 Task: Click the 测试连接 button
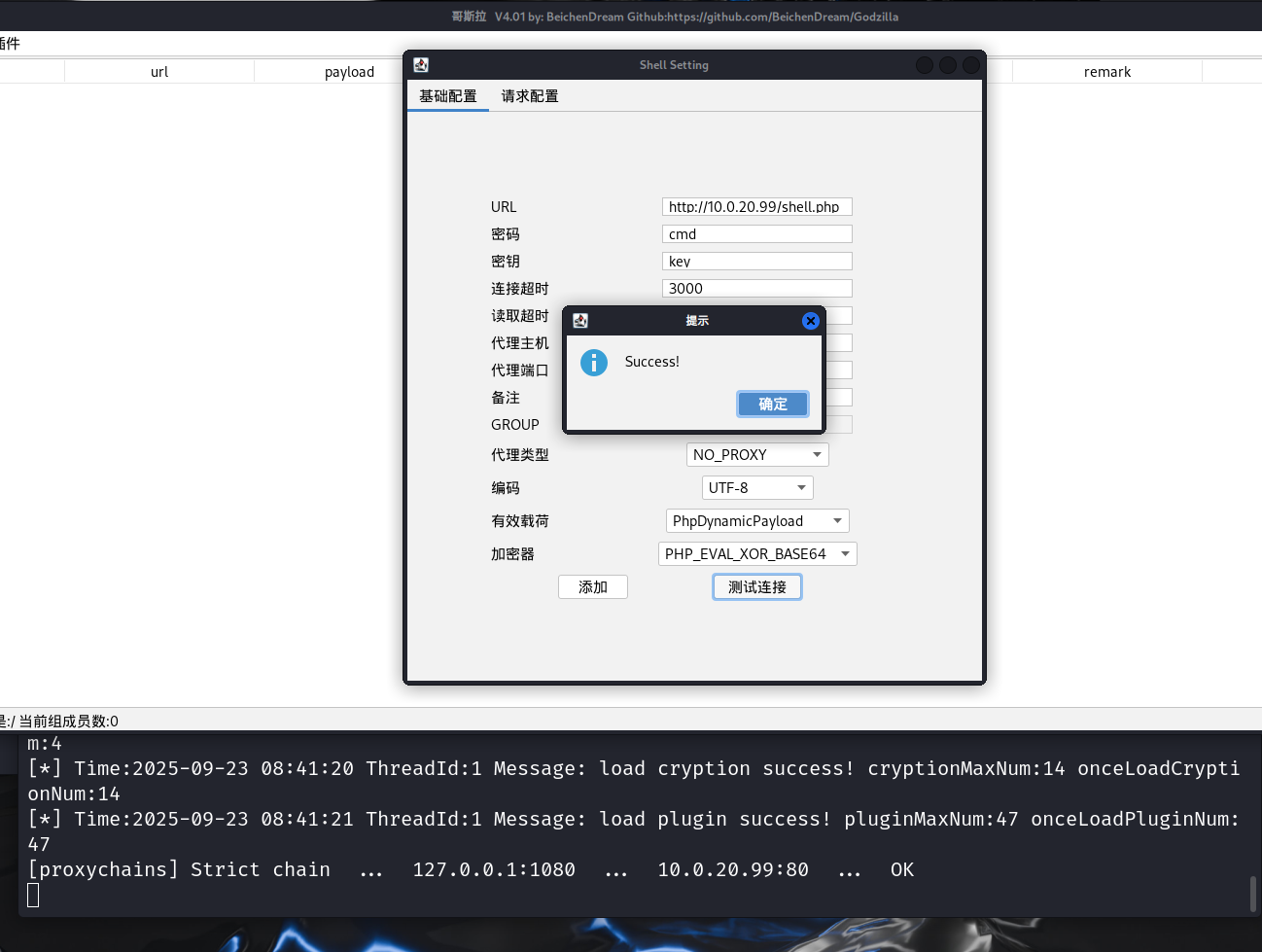(757, 587)
